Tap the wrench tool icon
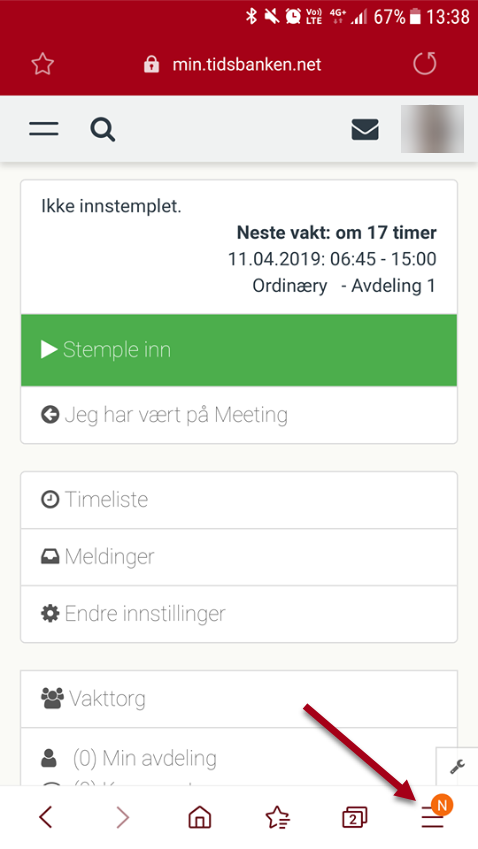Viewport: 478px width, 849px height. (457, 766)
